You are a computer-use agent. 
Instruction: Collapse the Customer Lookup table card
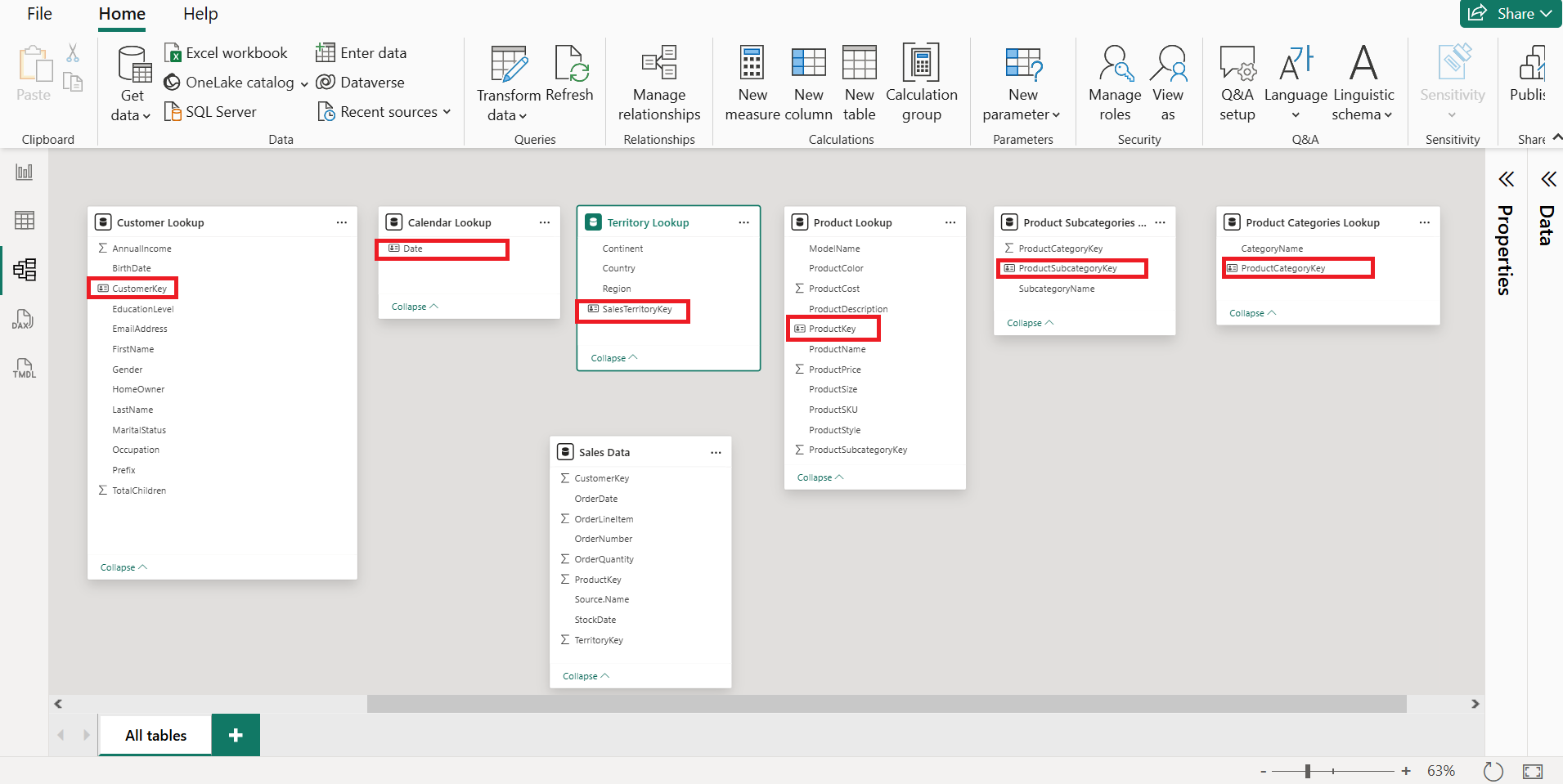click(124, 567)
